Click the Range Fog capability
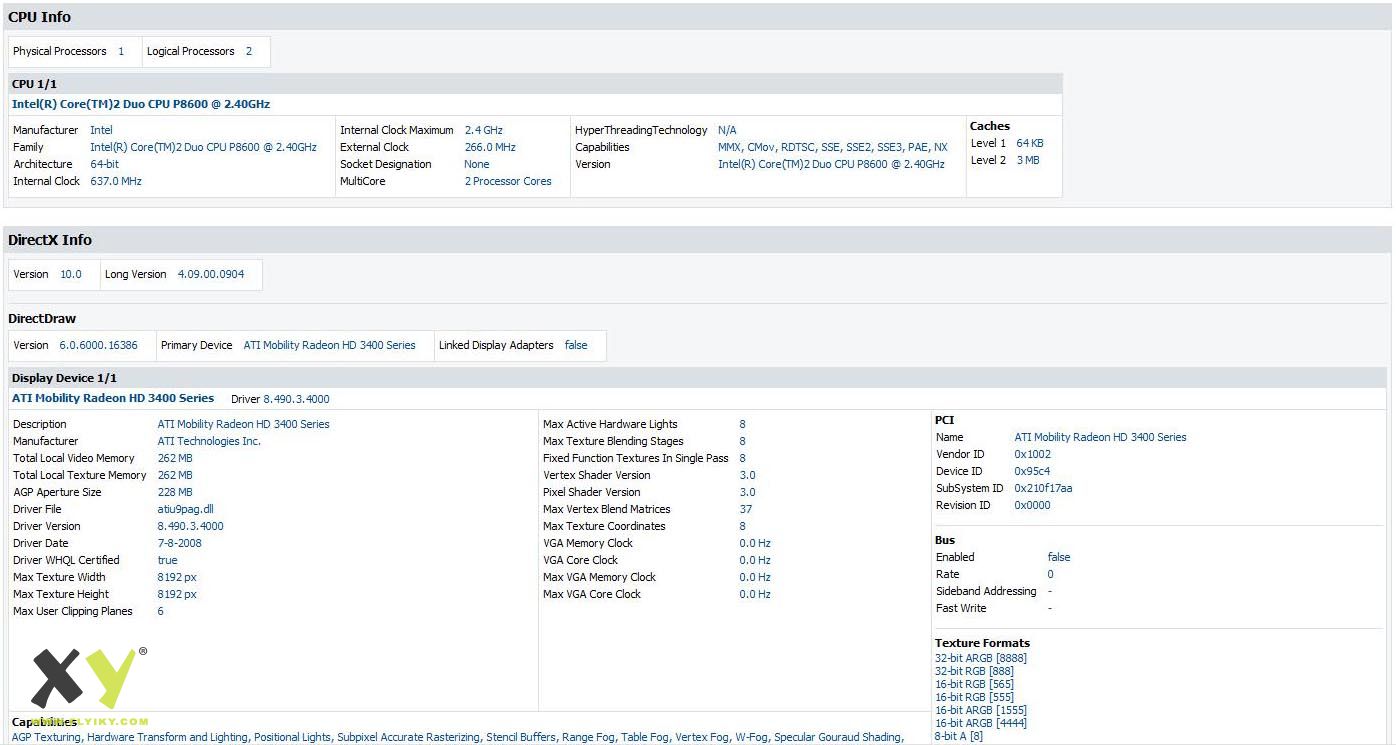Viewport: 1396px width, 745px height. tap(588, 737)
